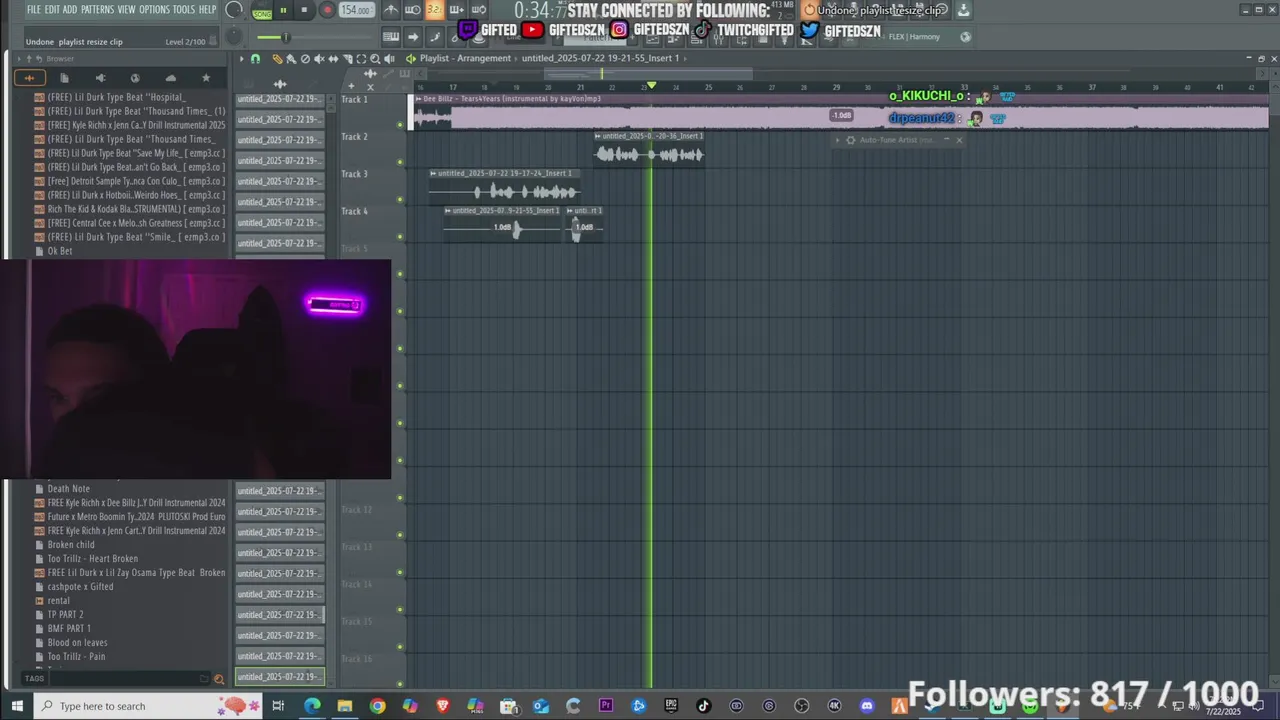Click the Playlist - Arrangement breadcrumb
This screenshot has height=720, width=1280.
point(465,58)
